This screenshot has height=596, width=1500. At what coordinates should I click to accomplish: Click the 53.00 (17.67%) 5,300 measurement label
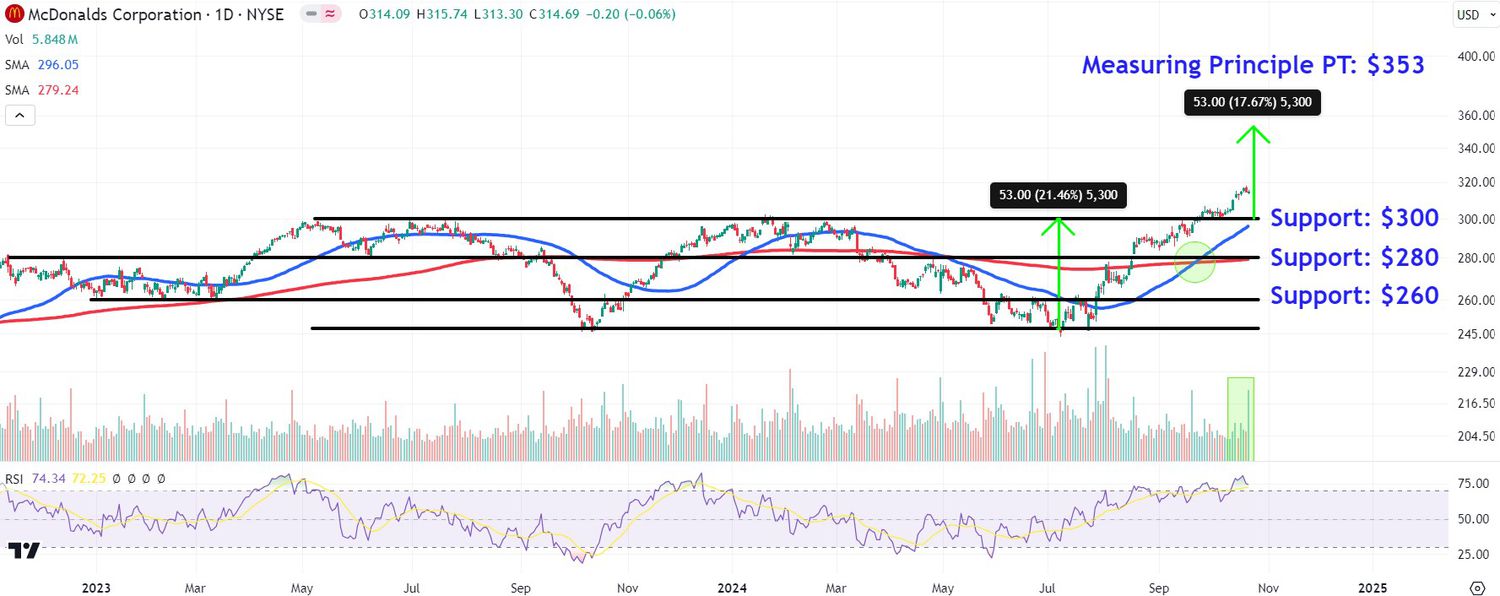coord(1252,102)
